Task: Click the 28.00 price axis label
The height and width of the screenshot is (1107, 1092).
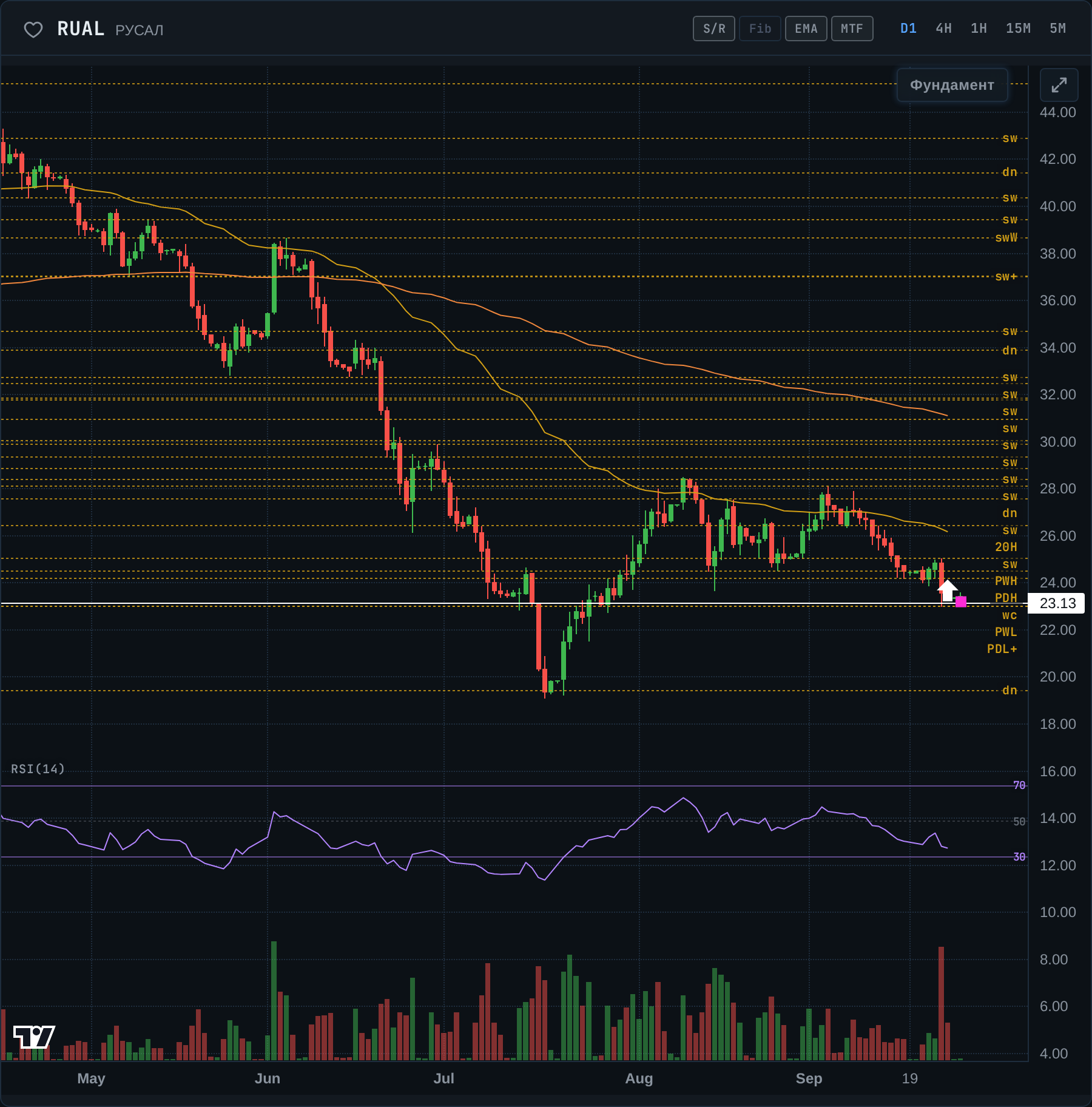Action: click(1057, 489)
